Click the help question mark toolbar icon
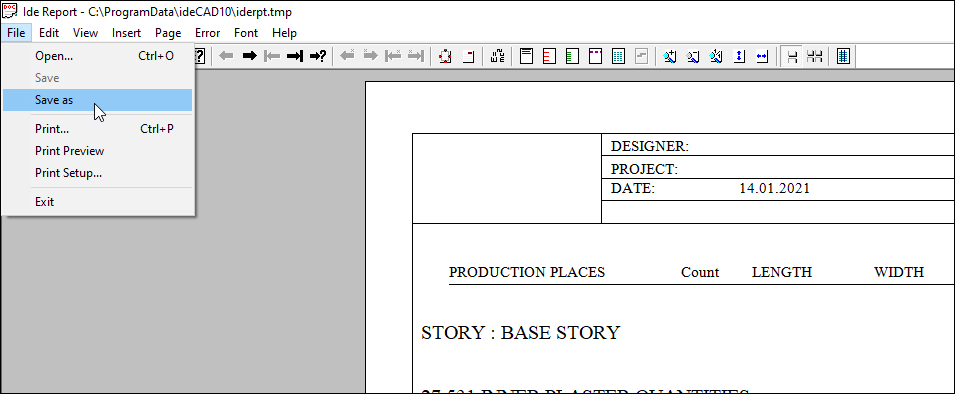Screen dimensions: 955x394 pos(200,57)
